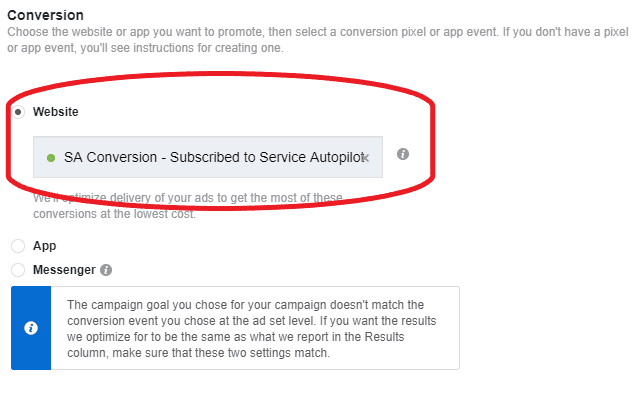Click the info icon beside conversion field
Screen dimensions: 639x399
tap(403, 154)
